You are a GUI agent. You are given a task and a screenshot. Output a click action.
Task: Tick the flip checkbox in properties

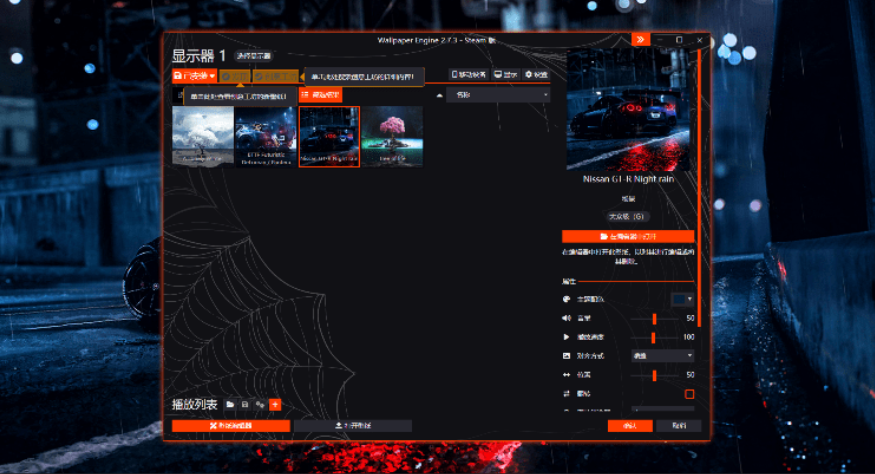pyautogui.click(x=689, y=394)
